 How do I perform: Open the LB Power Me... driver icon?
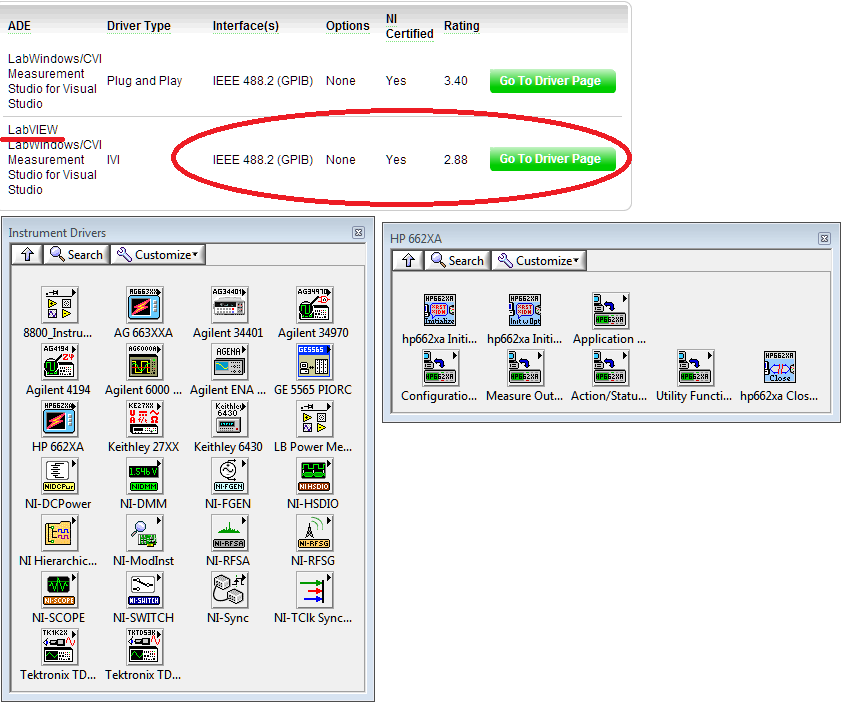point(314,419)
